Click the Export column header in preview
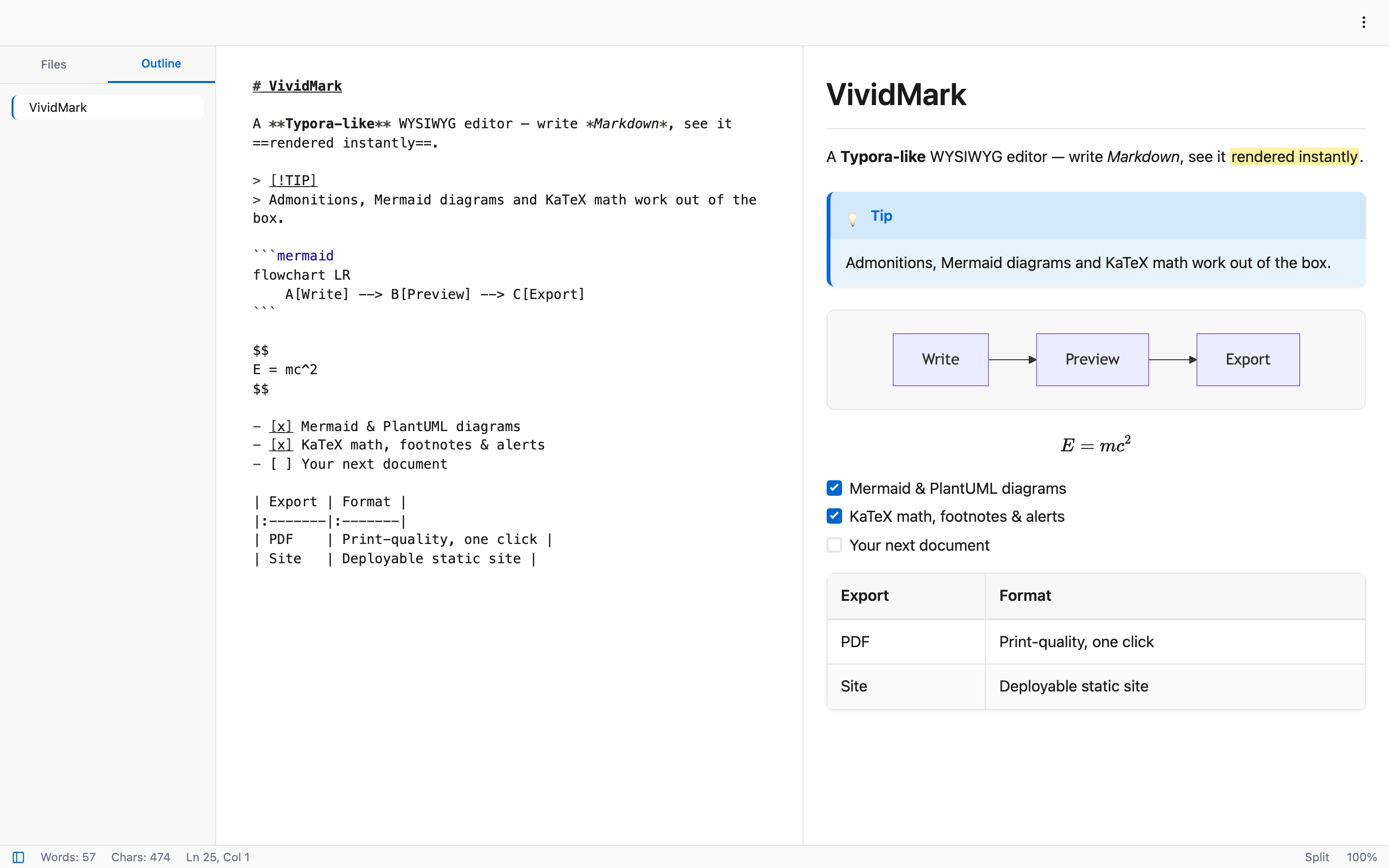 click(x=906, y=596)
